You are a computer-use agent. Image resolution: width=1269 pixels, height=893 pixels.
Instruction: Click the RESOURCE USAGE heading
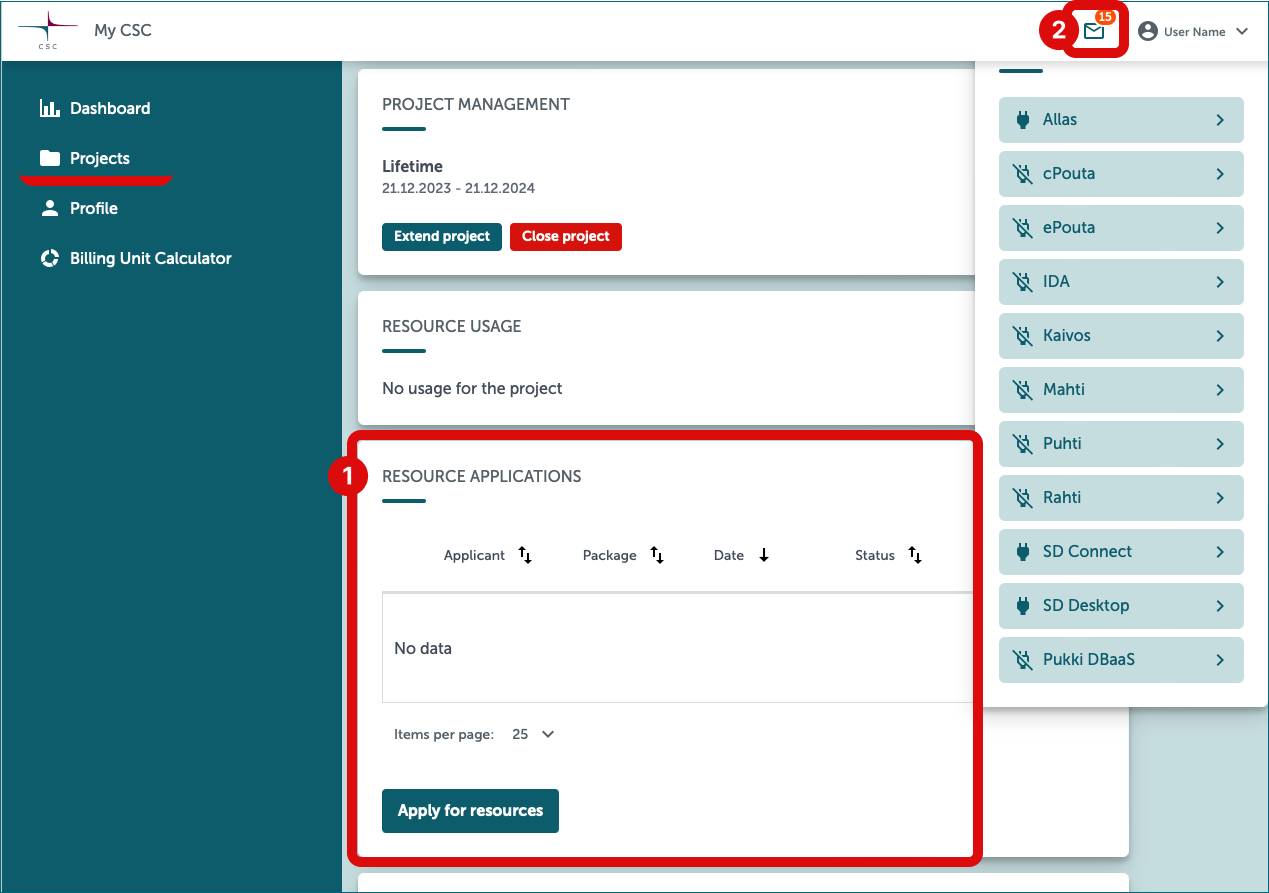pos(452,326)
